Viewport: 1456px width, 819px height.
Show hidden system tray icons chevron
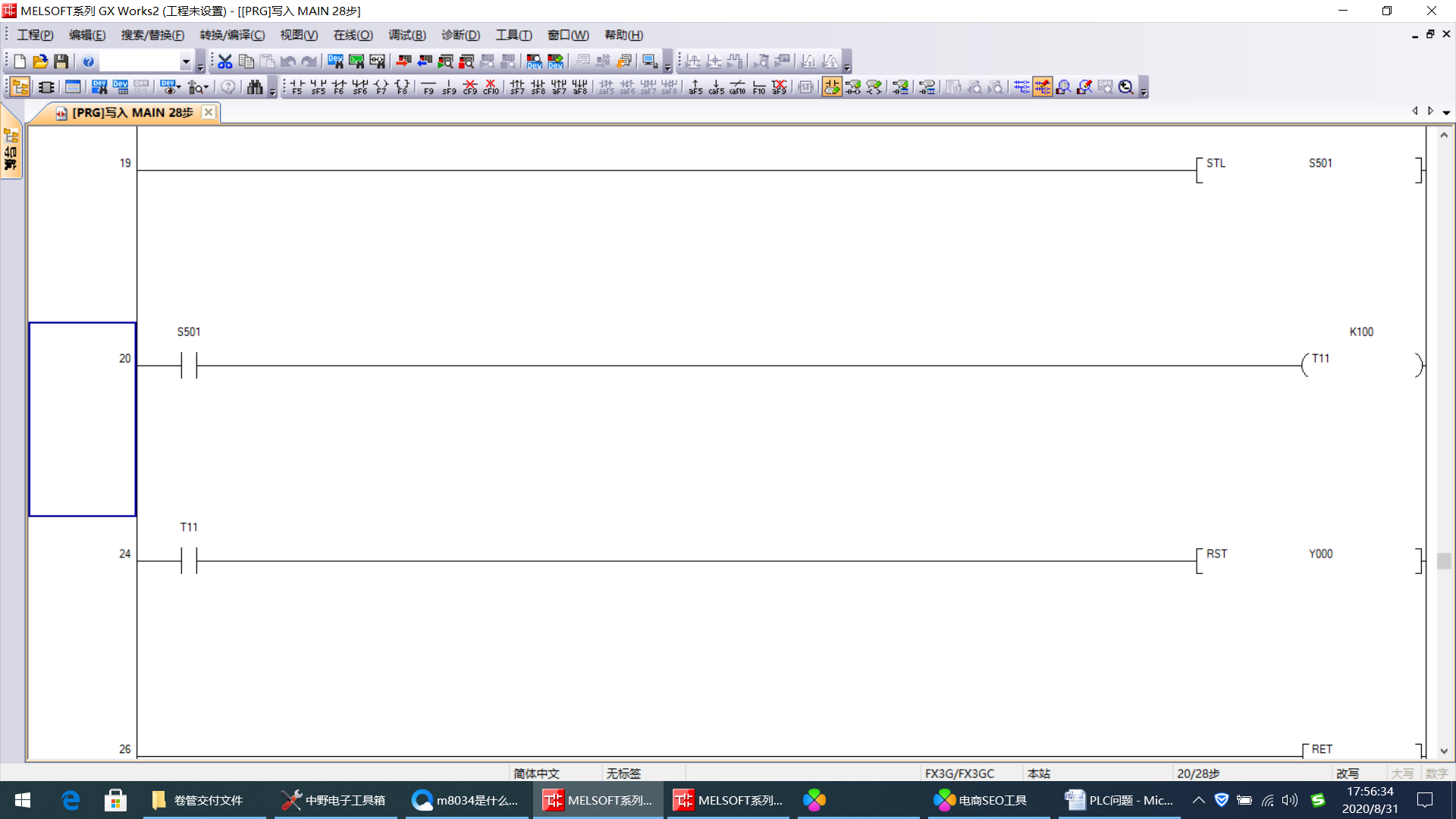click(x=1198, y=800)
